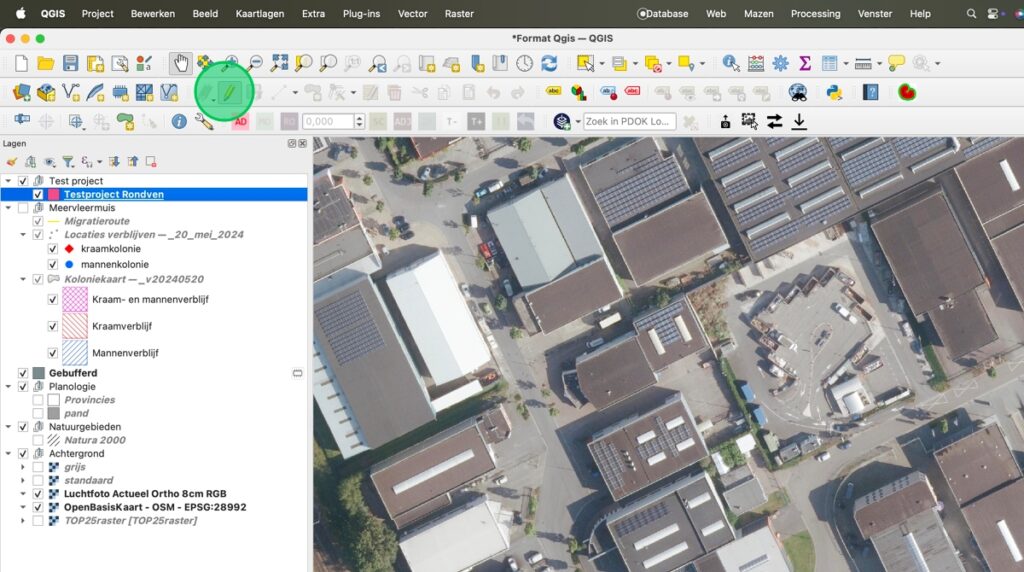The image size is (1024, 572).
Task: Select the Pan Map hand tool
Action: pos(180,63)
